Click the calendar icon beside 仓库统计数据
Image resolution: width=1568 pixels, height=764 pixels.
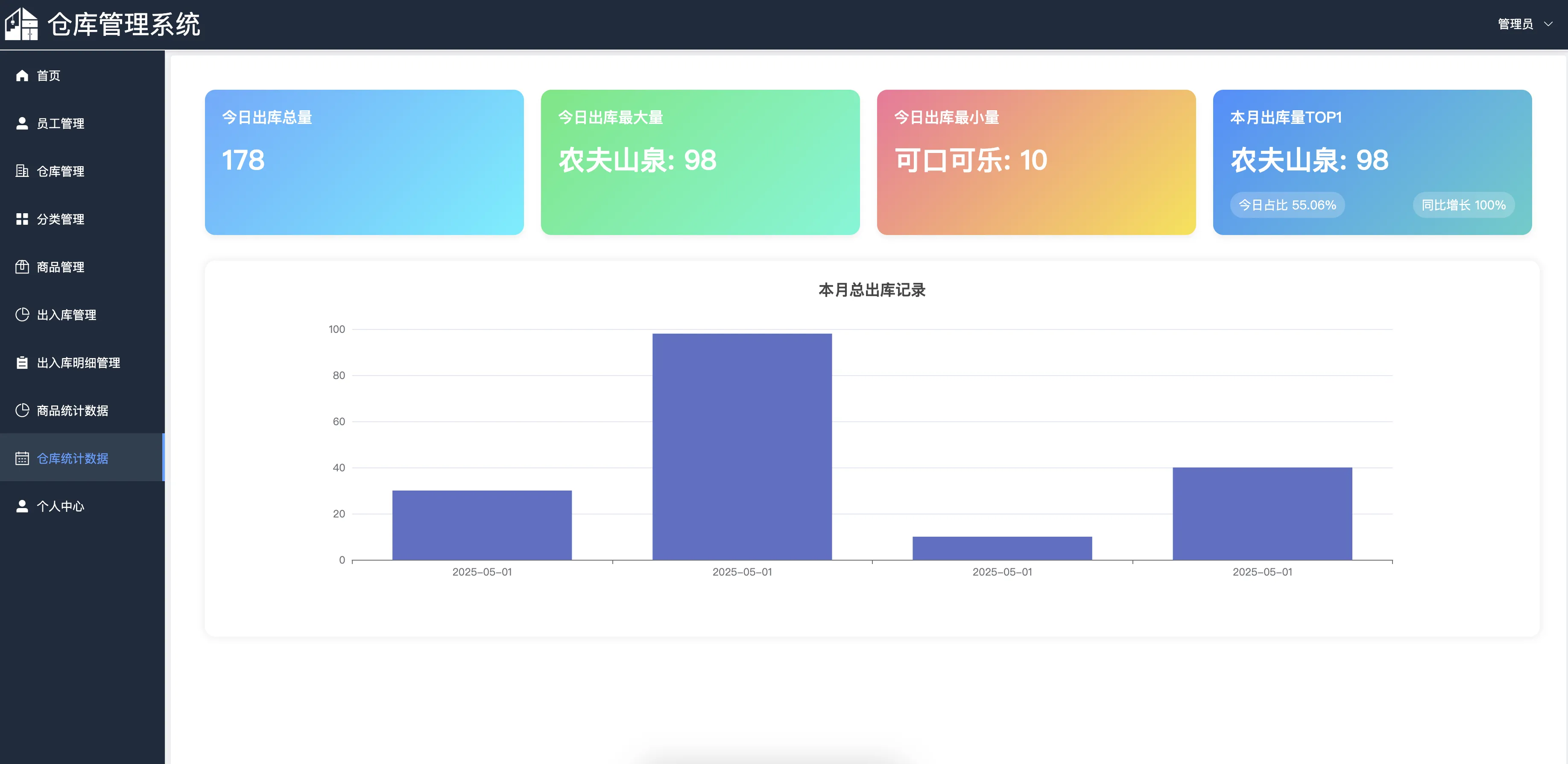(22, 458)
